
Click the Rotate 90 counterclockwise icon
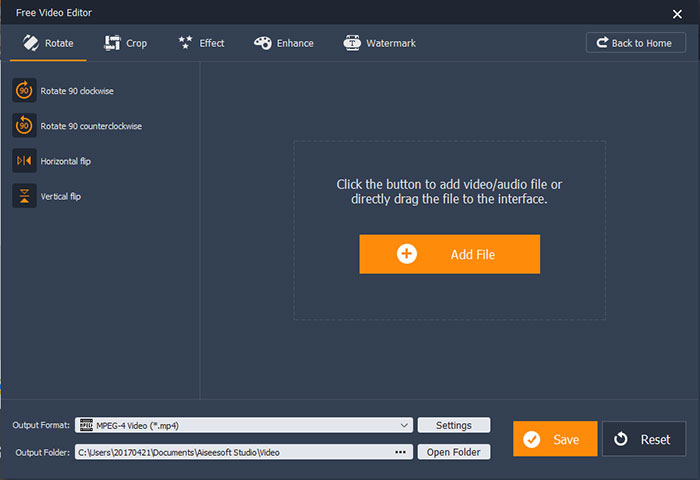coord(24,126)
